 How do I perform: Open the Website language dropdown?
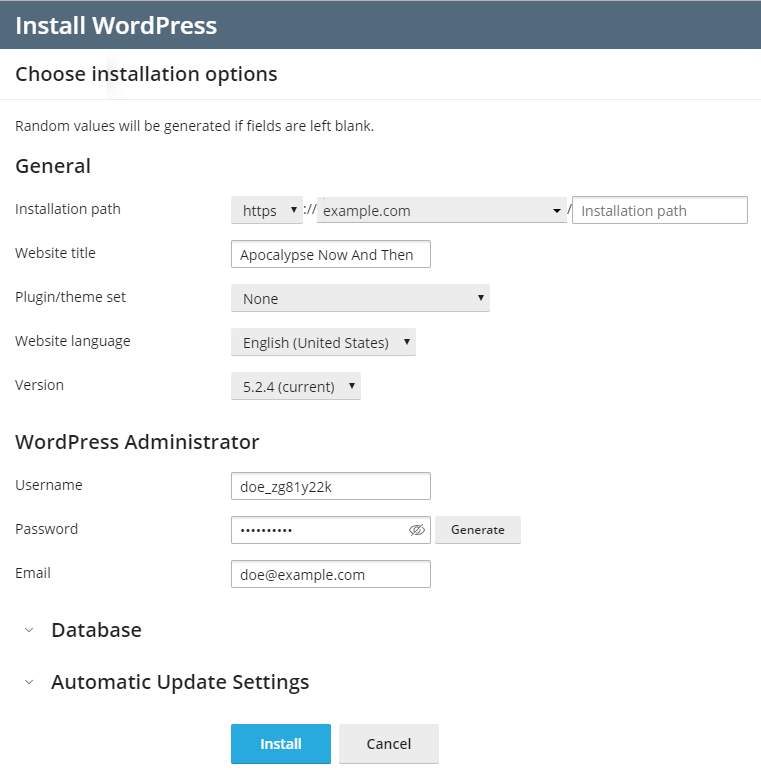(323, 342)
